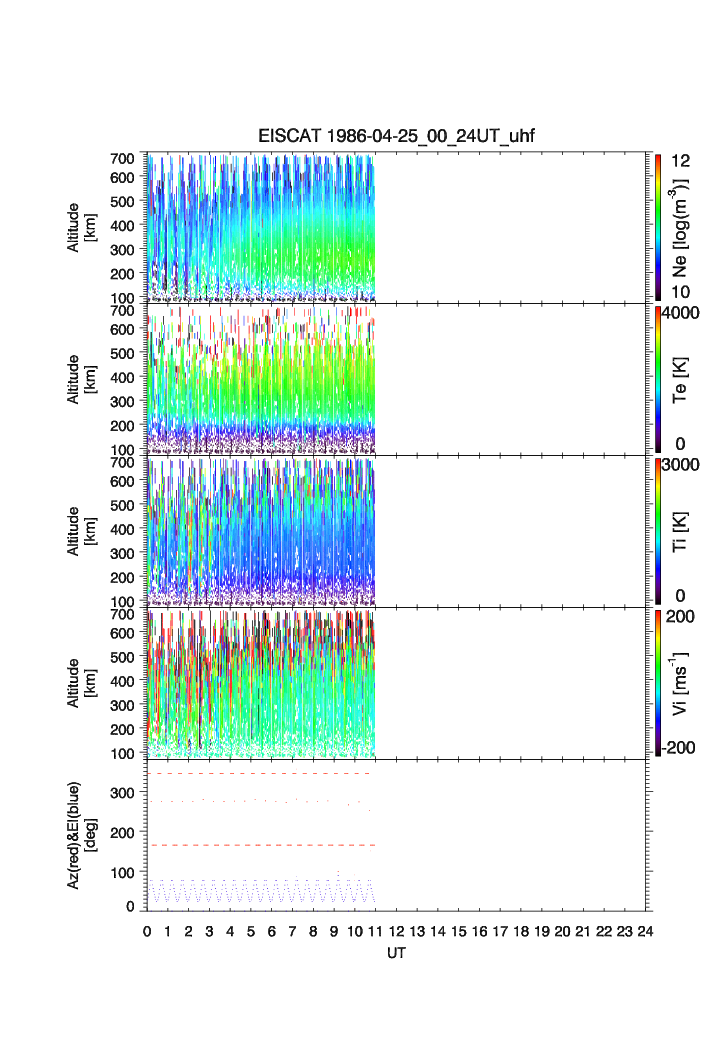Click the 700 altitude tick in Ne panel
Screen dimensions: 708x1063
coord(122,159)
